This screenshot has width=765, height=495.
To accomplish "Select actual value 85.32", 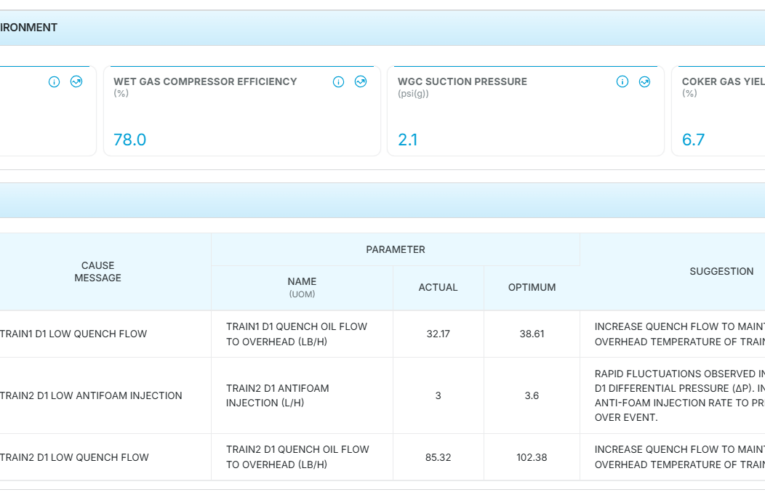I will click(438, 457).
